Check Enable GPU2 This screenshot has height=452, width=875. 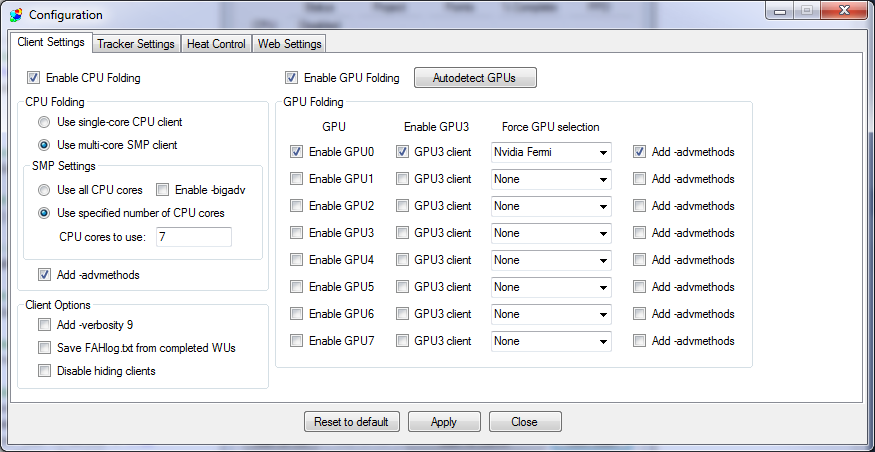(297, 206)
